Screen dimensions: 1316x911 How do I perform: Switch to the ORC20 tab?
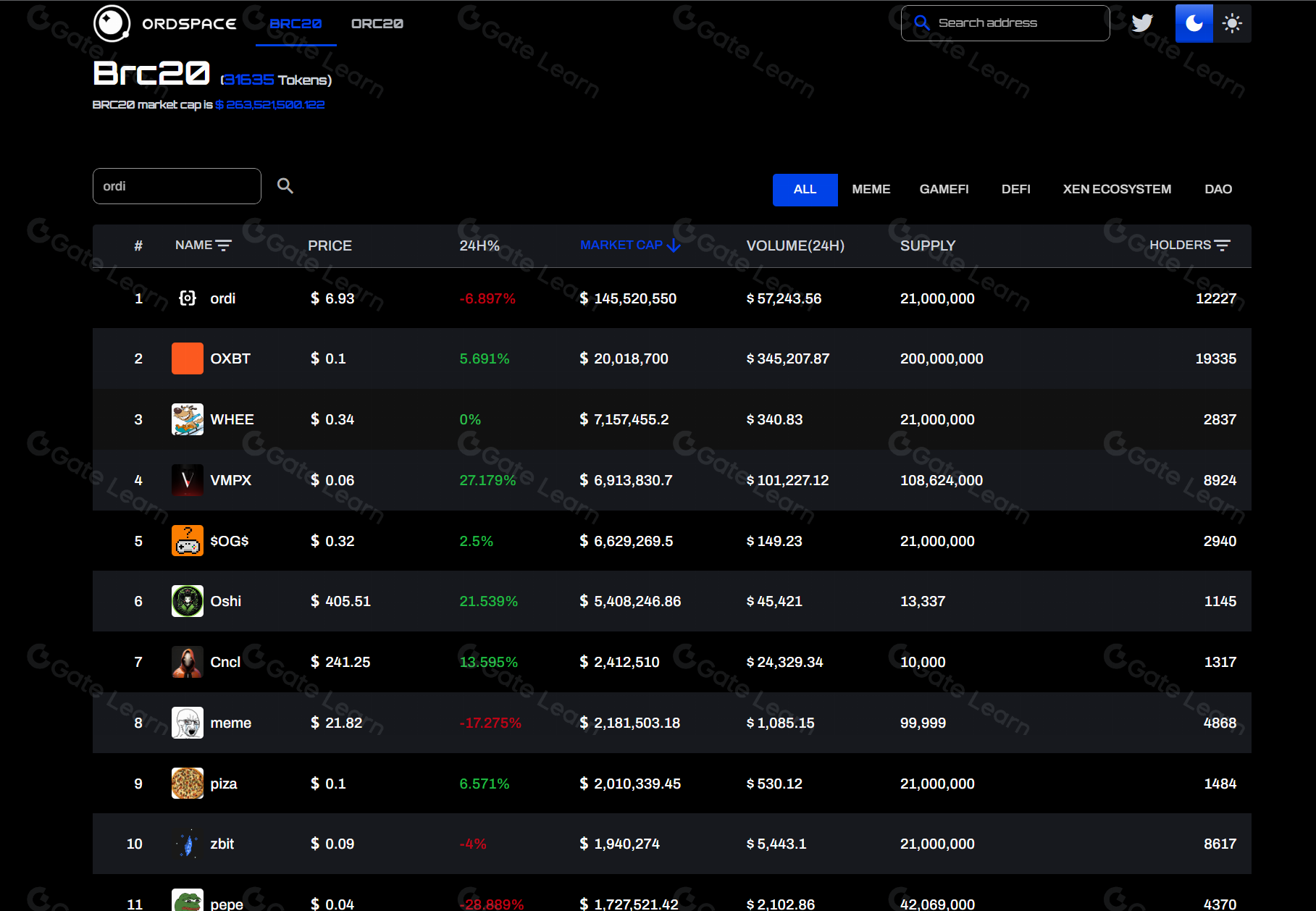pyautogui.click(x=377, y=24)
